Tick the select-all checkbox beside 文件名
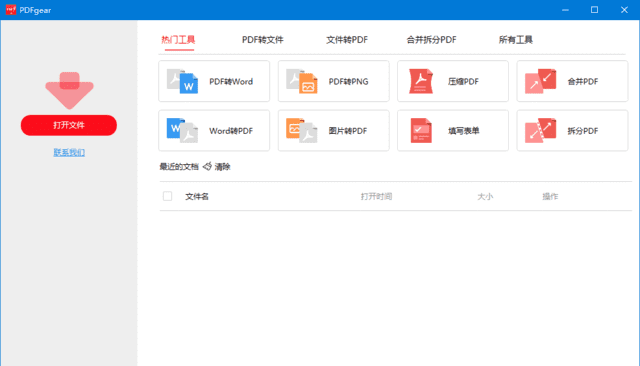The width and height of the screenshot is (640, 366). point(167,196)
